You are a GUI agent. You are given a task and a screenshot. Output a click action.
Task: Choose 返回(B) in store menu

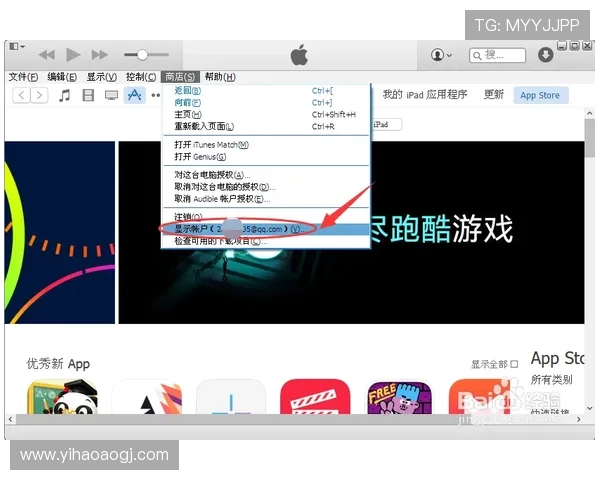point(266,91)
